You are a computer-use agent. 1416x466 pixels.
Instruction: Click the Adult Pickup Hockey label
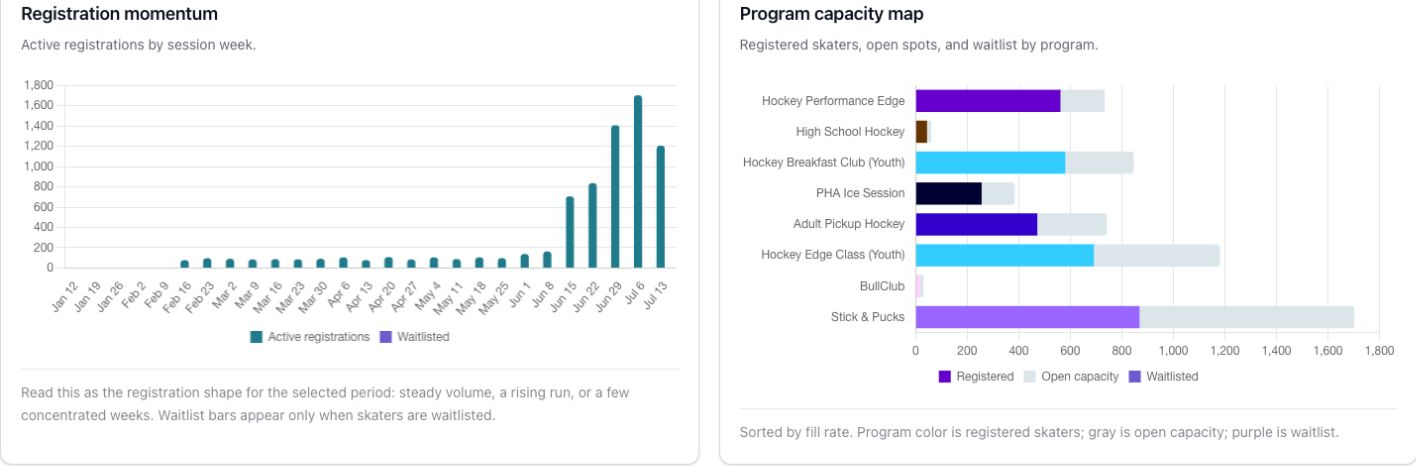coord(849,224)
